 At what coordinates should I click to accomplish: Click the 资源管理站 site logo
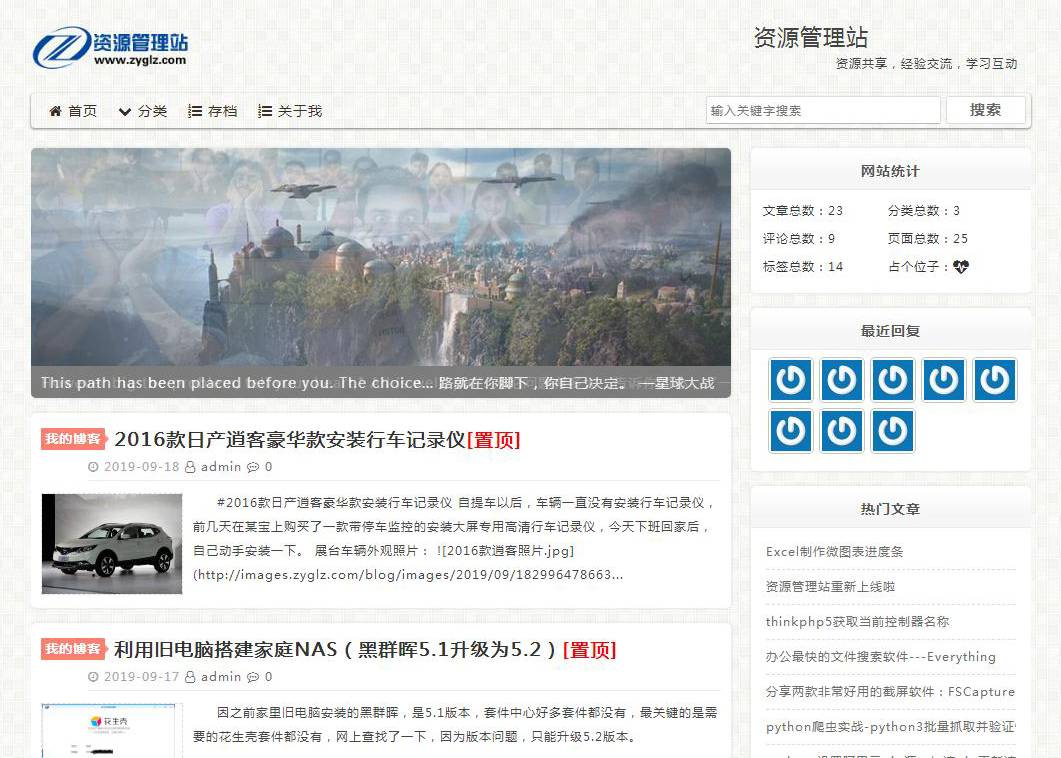point(110,47)
